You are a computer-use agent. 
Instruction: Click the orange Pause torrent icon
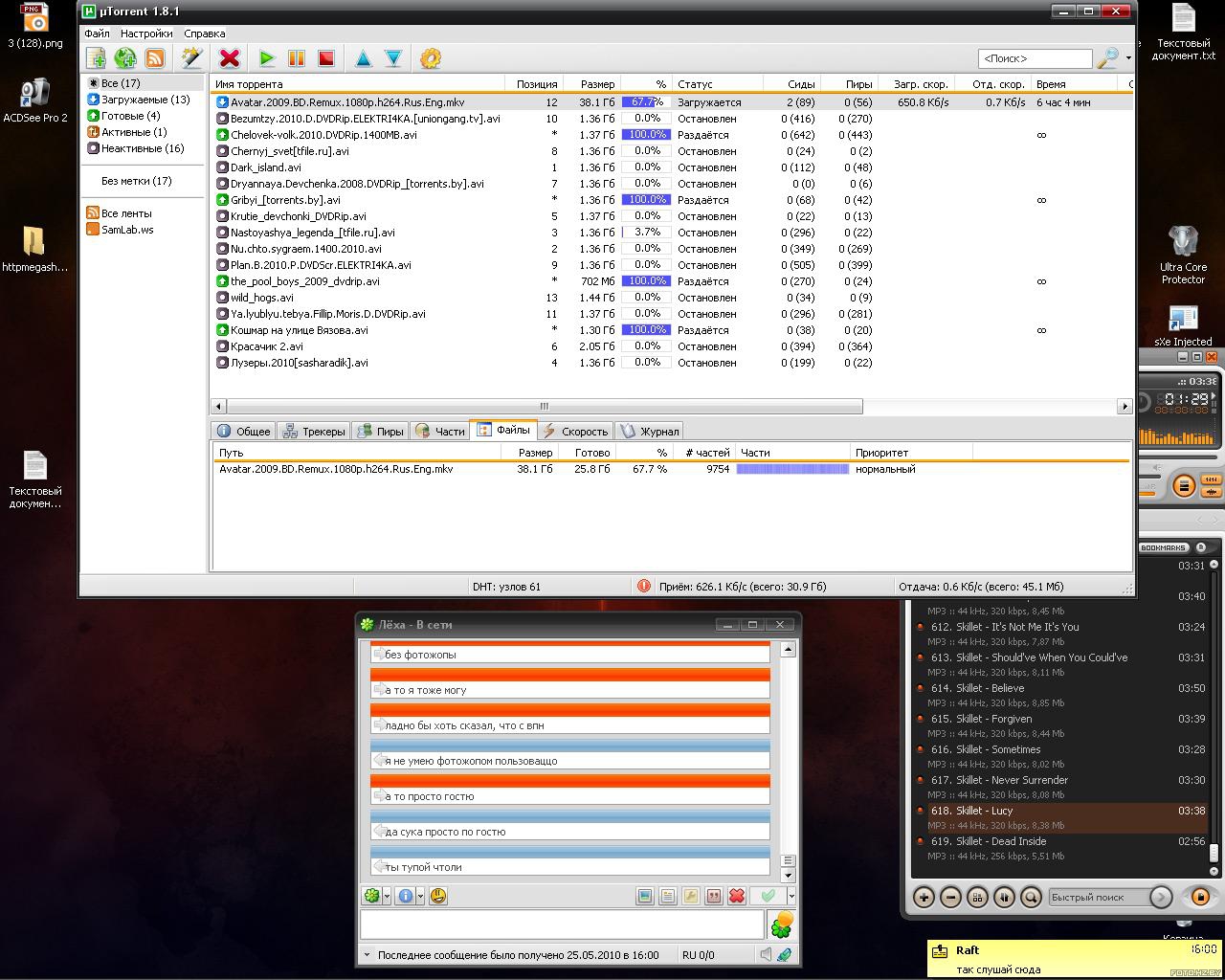point(297,58)
